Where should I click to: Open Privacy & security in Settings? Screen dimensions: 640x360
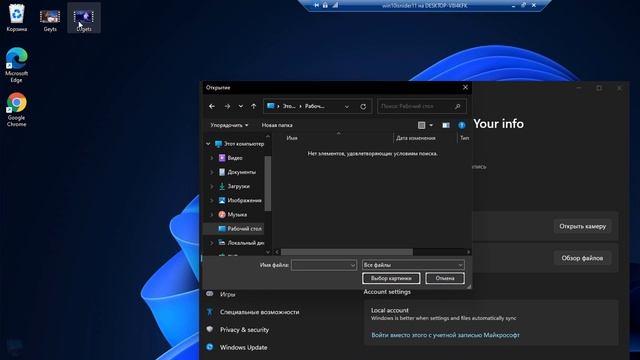[244, 330]
